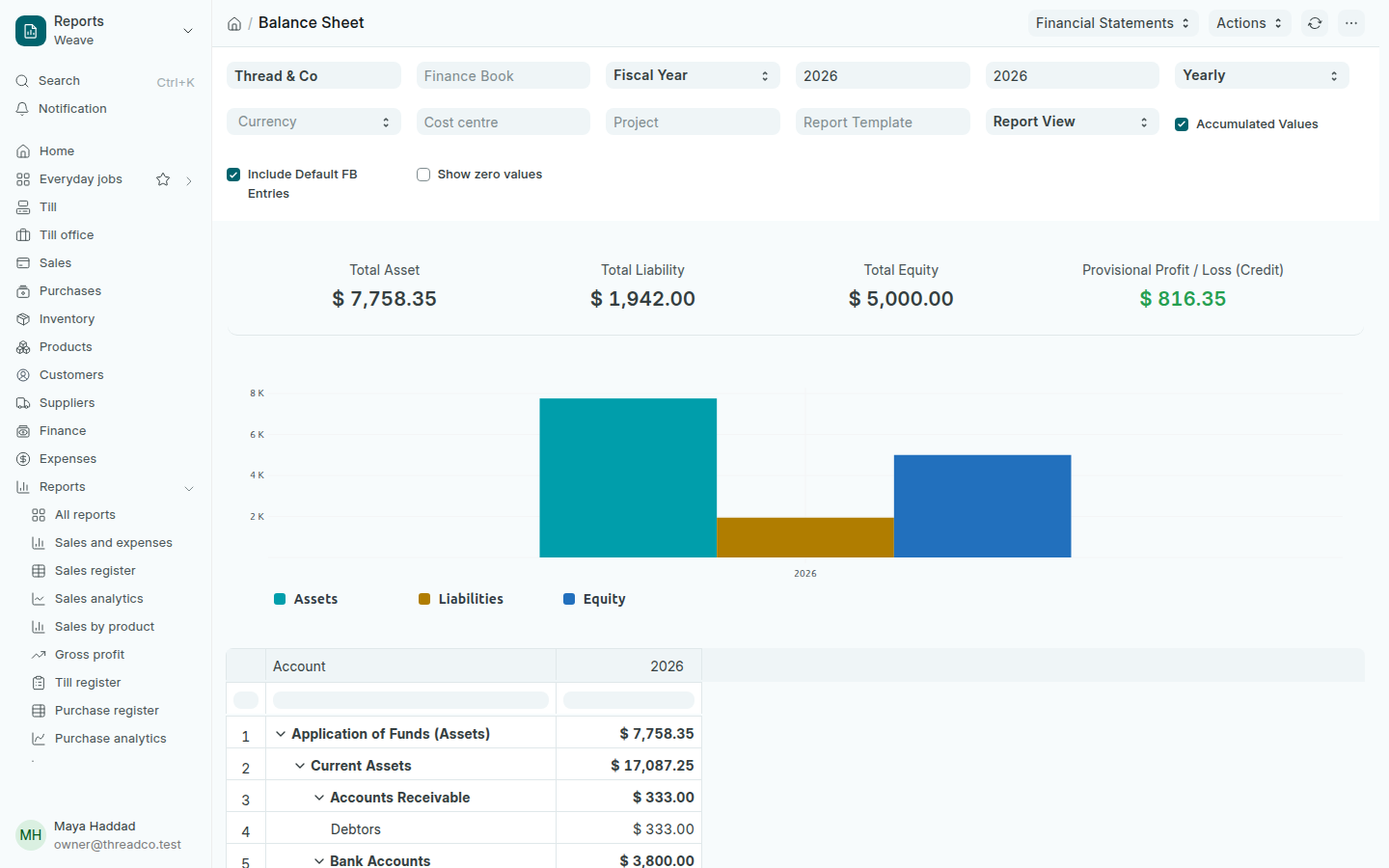Favorite Everyday jobs with star icon
The image size is (1389, 868).
pos(163,179)
